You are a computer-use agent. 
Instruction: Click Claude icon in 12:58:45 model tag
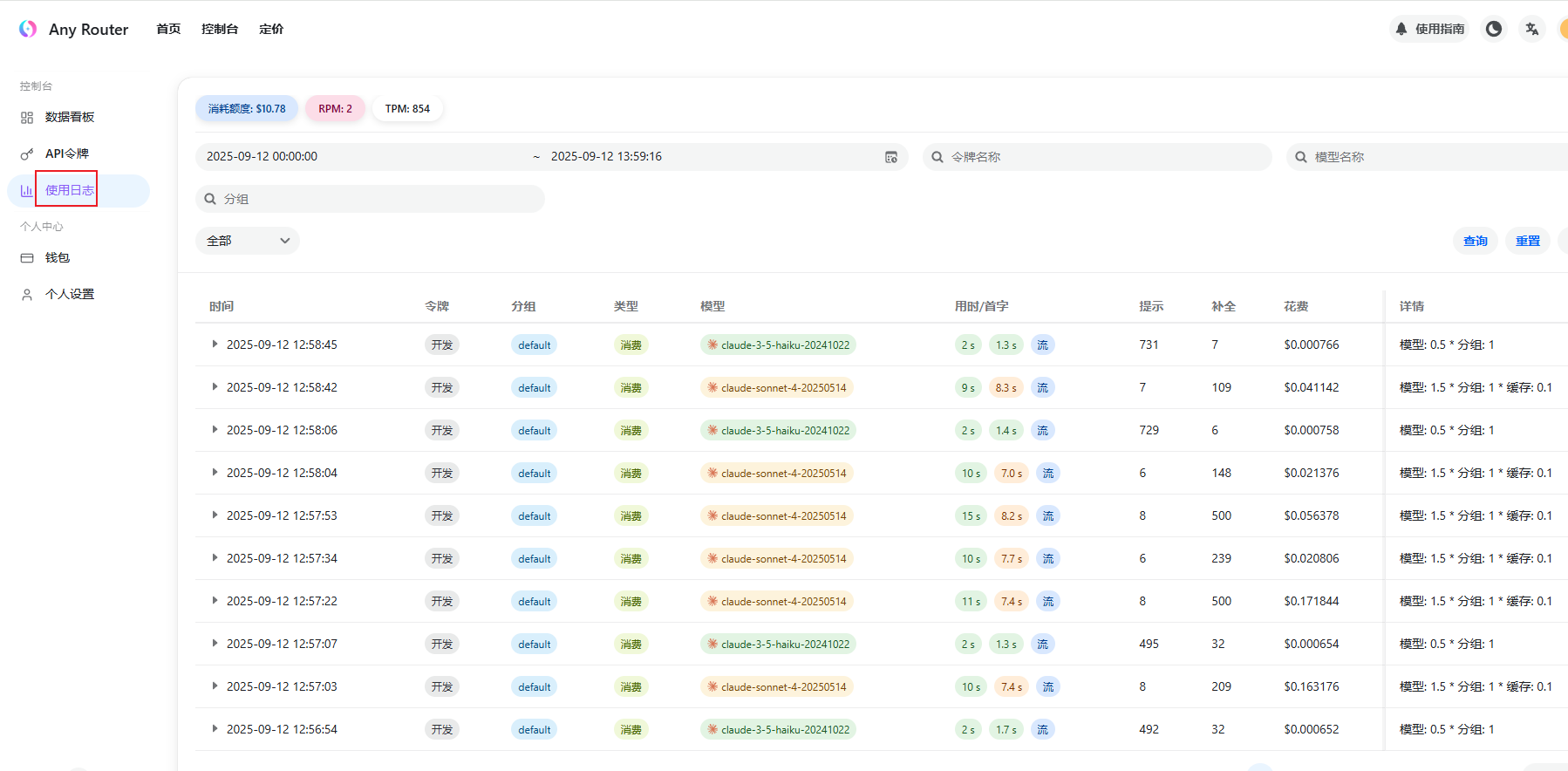tap(712, 345)
